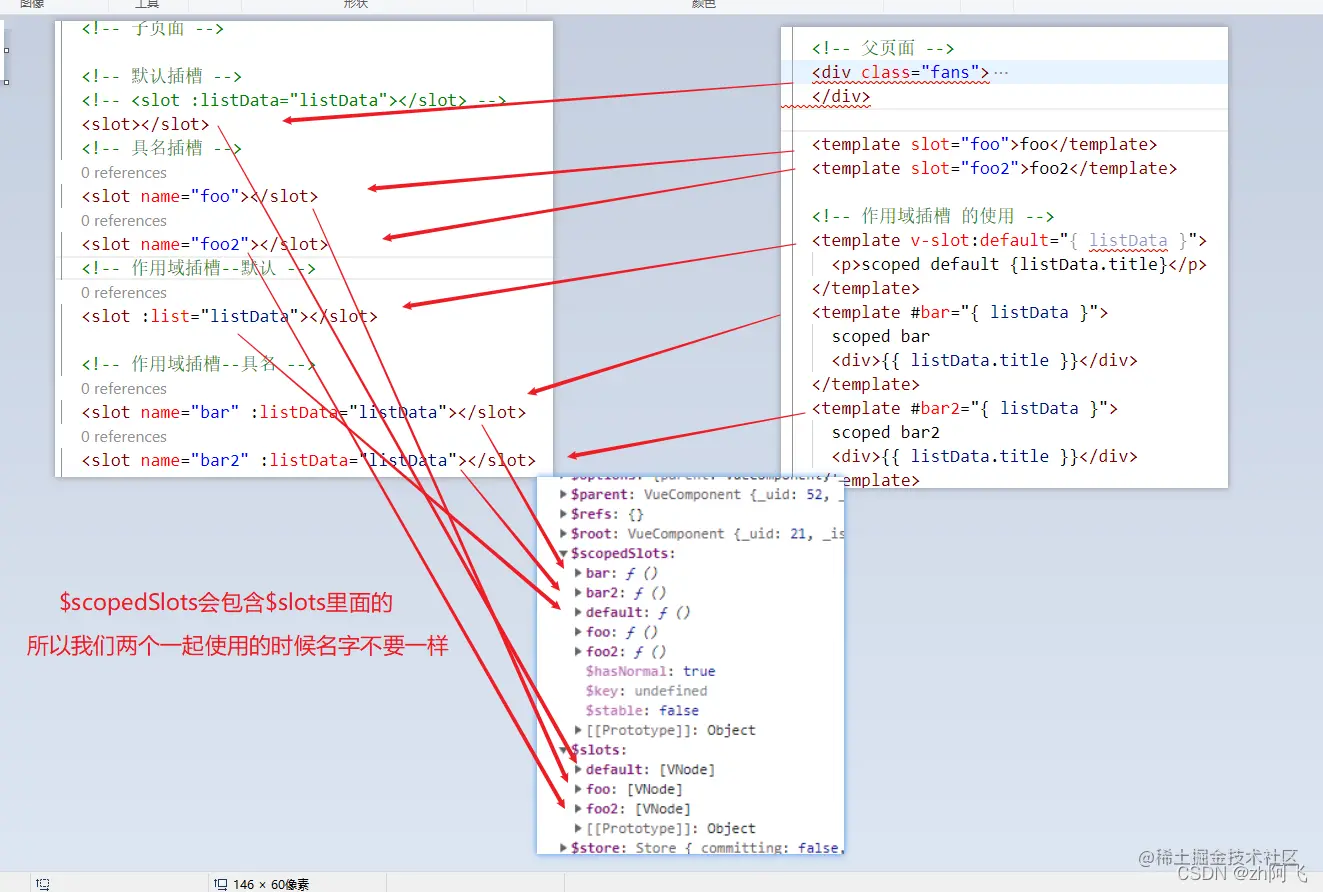Click the 子页面 comment line
The width and height of the screenshot is (1323, 892).
pos(152,28)
